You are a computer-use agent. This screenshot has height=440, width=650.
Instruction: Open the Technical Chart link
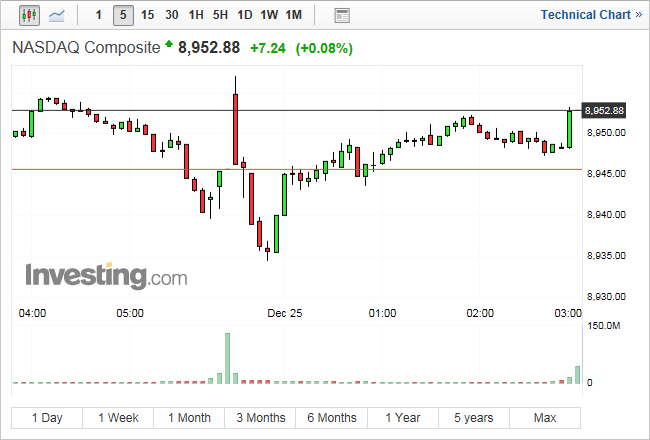pos(591,15)
